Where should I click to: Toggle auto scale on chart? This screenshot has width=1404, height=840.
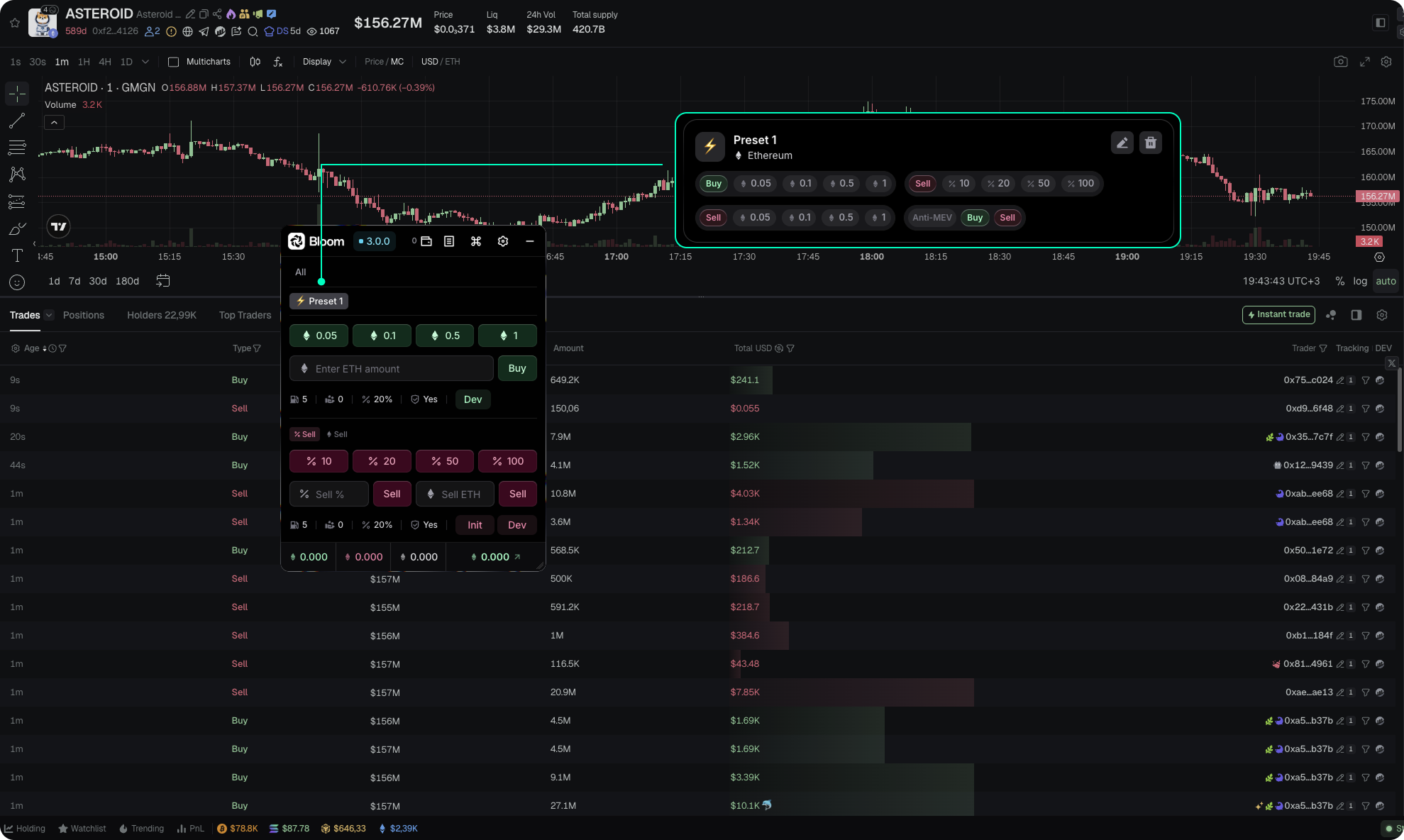click(x=1385, y=281)
